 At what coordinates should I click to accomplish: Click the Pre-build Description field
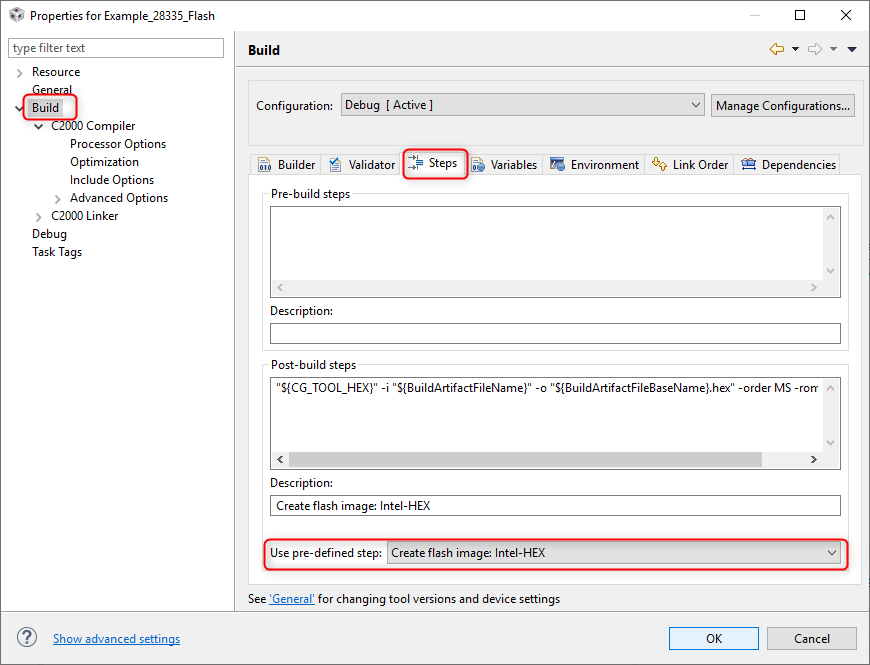(555, 333)
